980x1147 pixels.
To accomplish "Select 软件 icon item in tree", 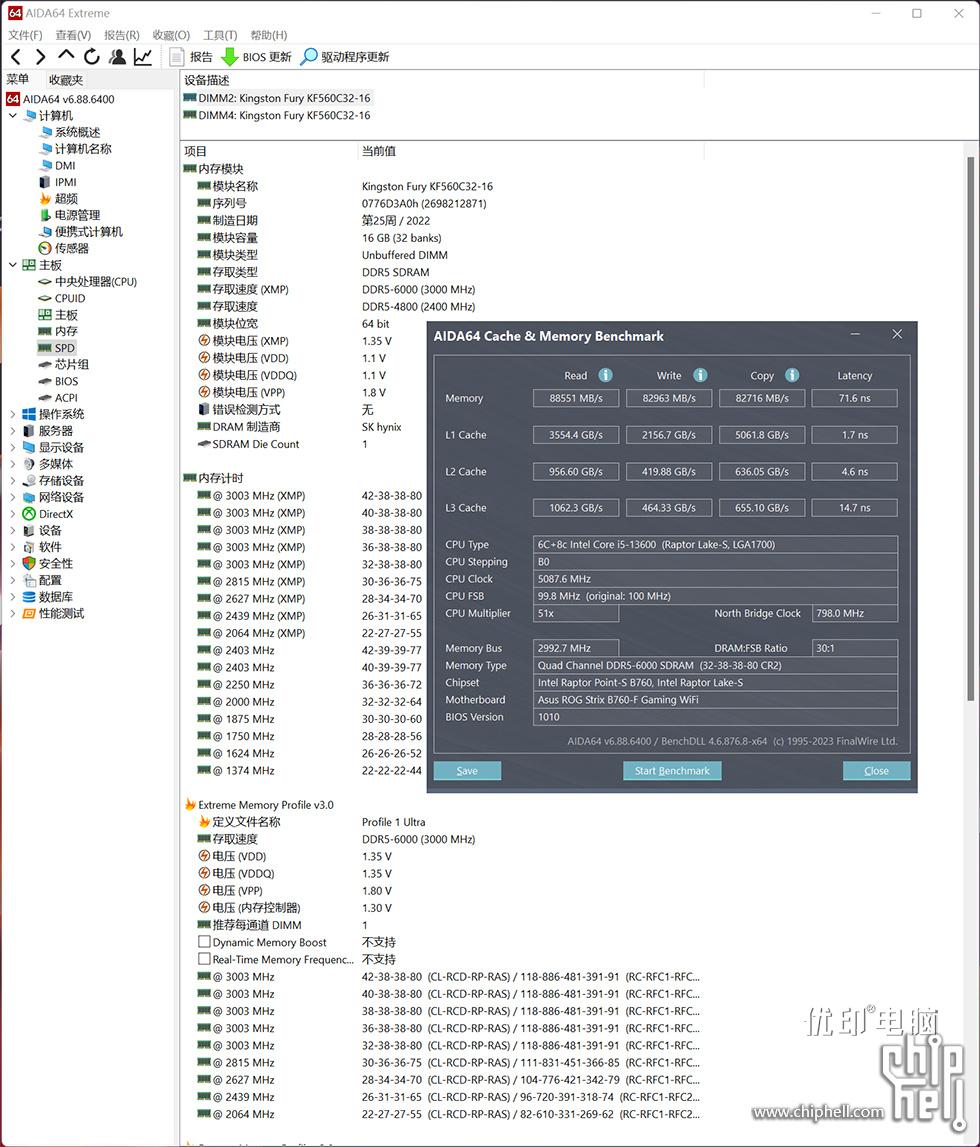I will [x=42, y=547].
